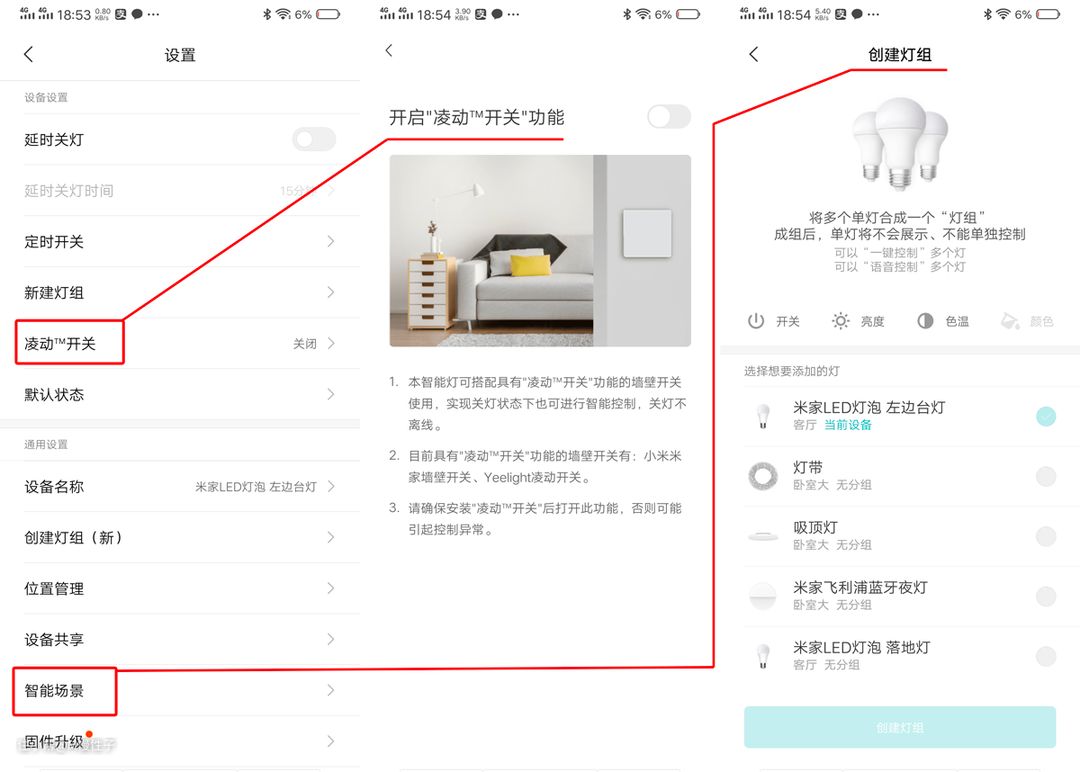
Task: Open 定时开关 chevron arrow
Action: point(331,242)
